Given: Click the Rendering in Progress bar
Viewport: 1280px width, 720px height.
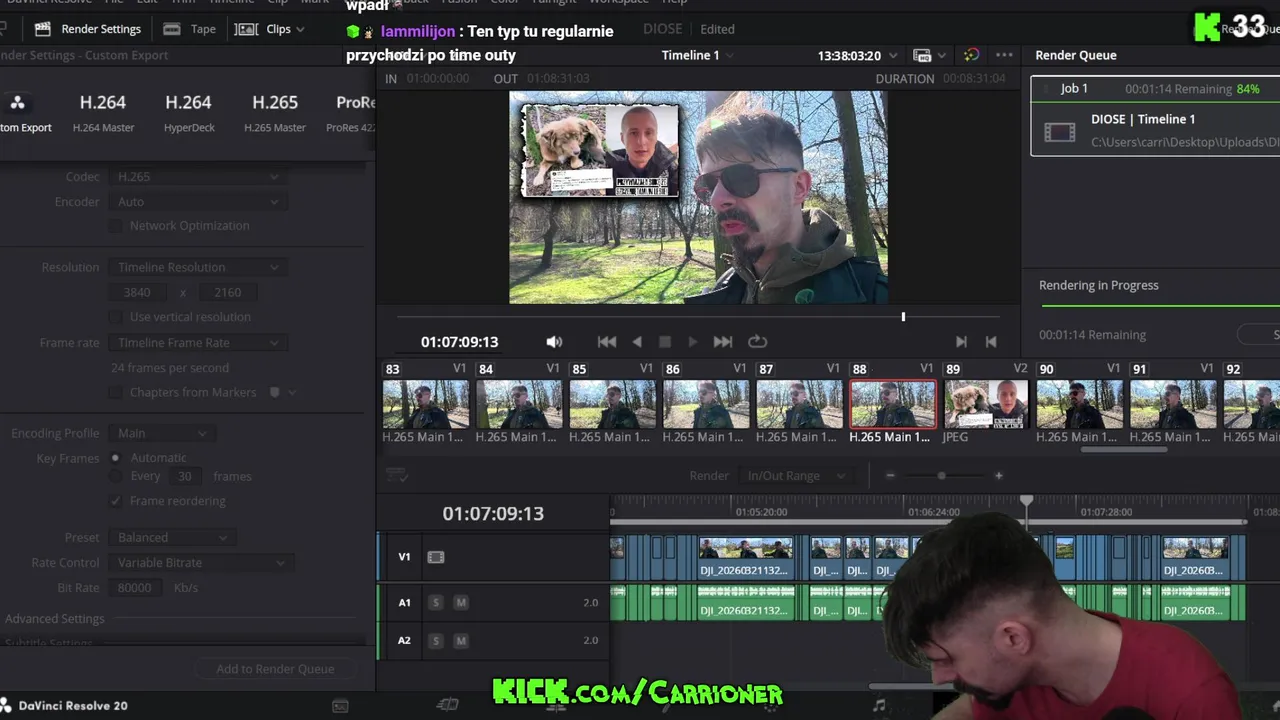Looking at the screenshot, I should click(1160, 306).
